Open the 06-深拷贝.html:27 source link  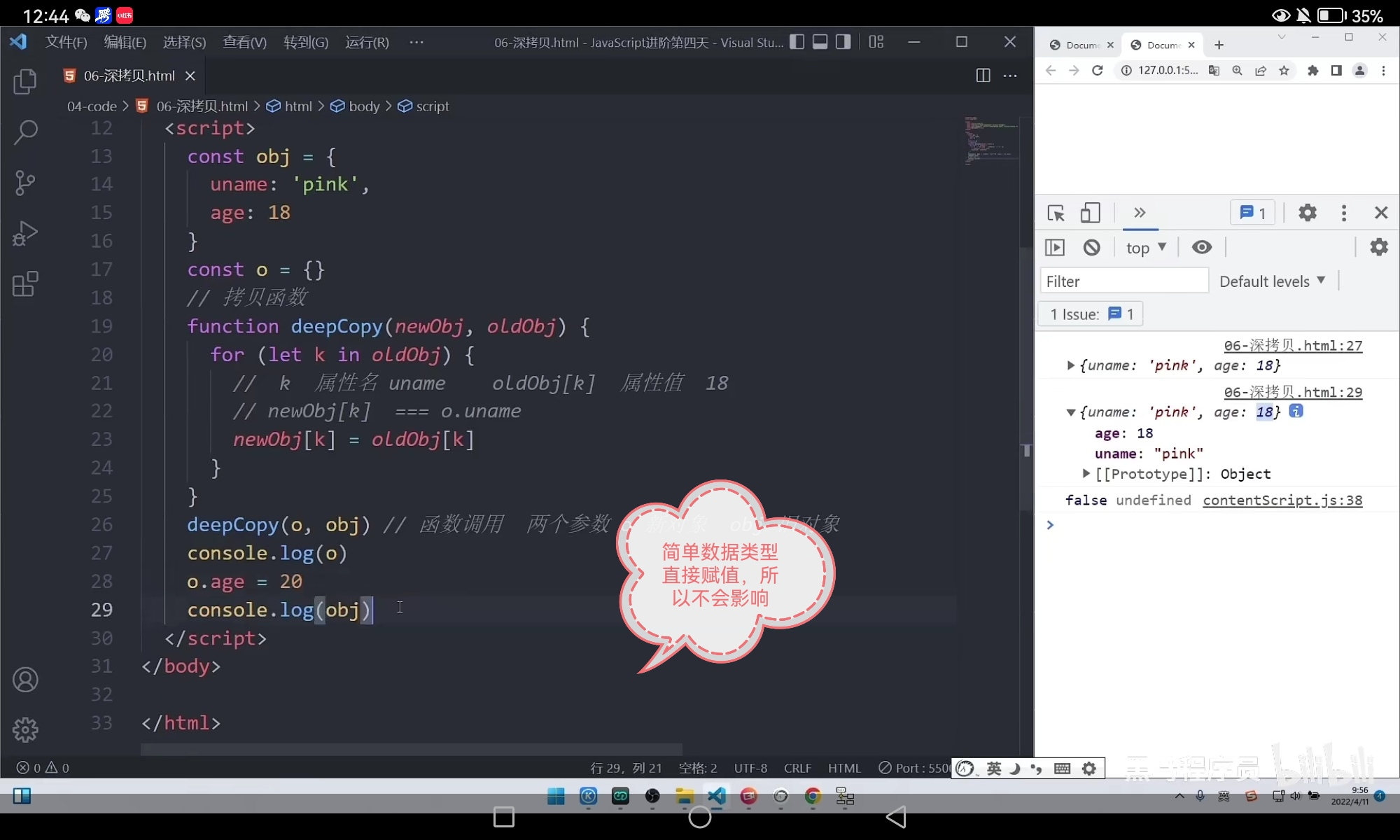coord(1292,346)
